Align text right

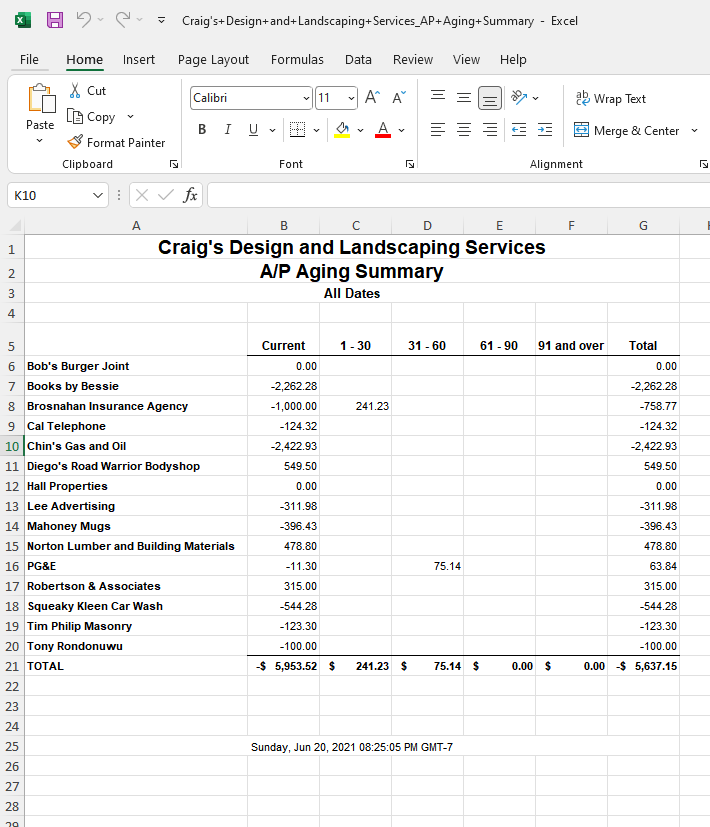(490, 130)
